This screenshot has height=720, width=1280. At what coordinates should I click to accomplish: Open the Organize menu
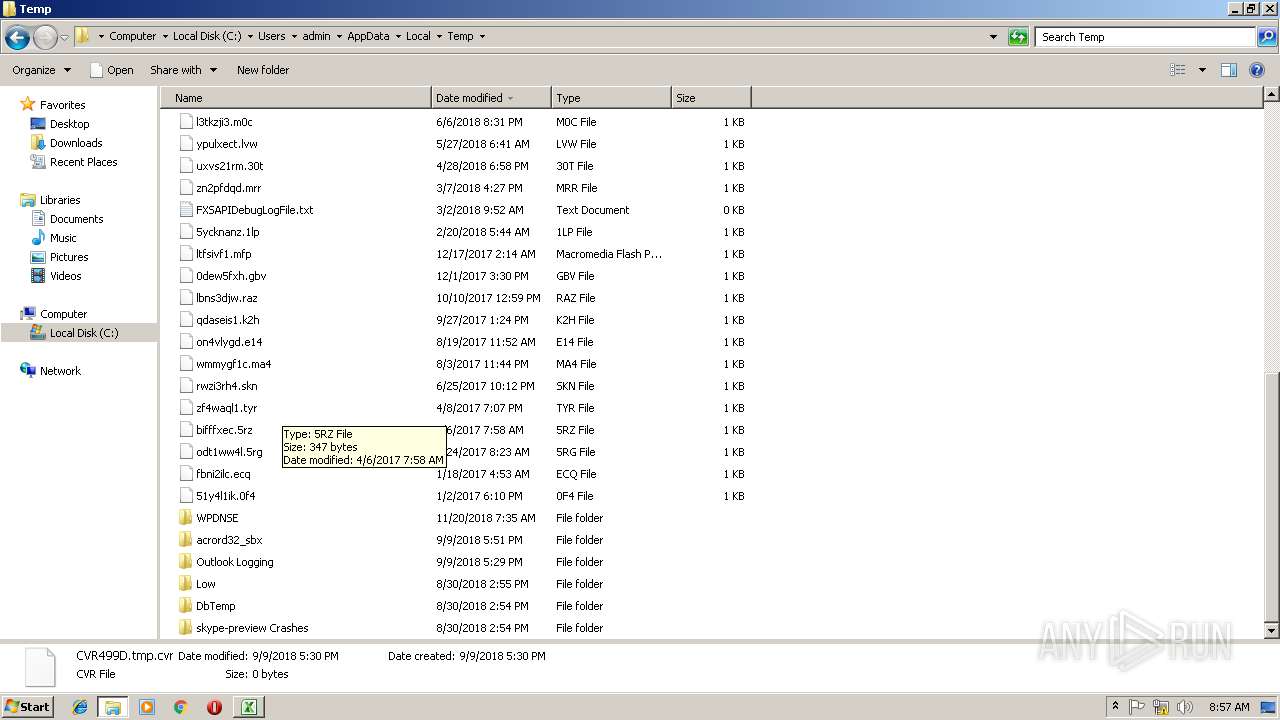pyautogui.click(x=41, y=70)
